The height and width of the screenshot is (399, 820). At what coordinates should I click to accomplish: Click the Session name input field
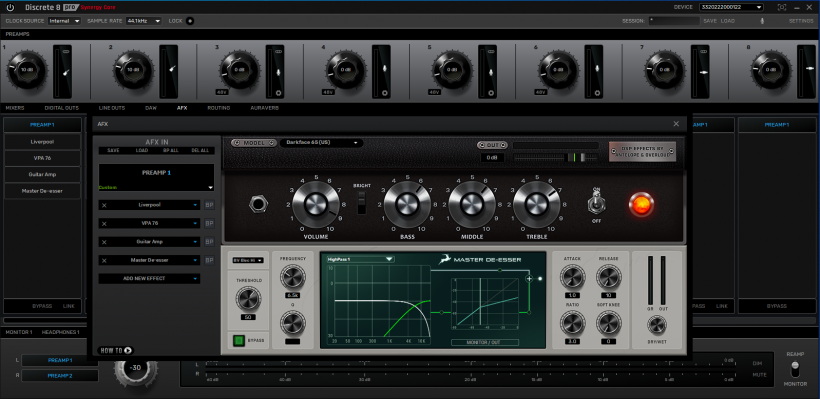tap(674, 21)
